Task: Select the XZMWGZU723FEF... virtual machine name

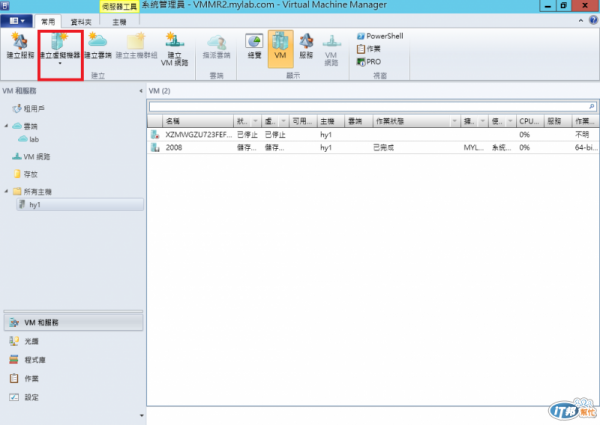Action: [198, 134]
